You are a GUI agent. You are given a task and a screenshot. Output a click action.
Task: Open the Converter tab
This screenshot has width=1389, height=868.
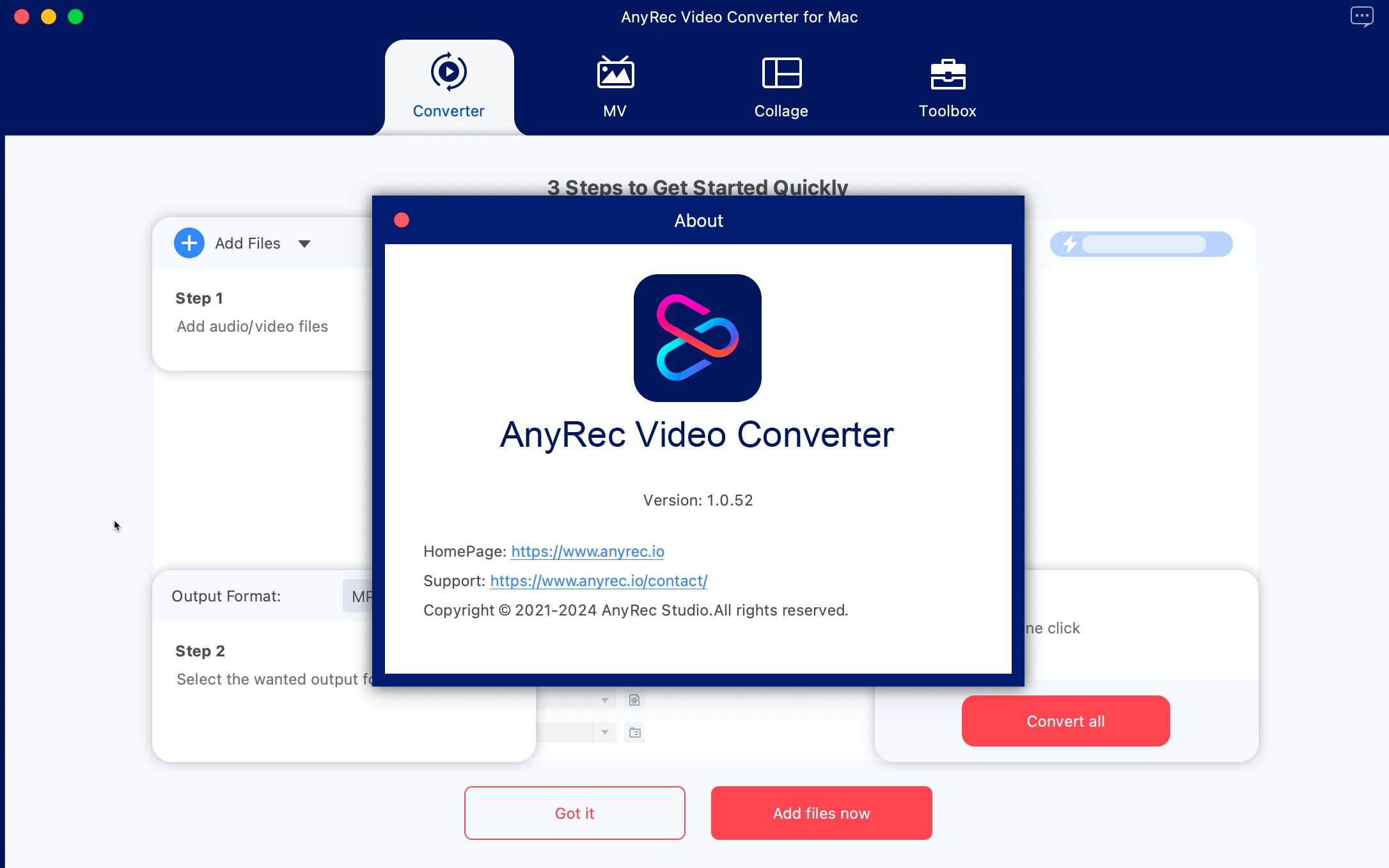tap(449, 86)
